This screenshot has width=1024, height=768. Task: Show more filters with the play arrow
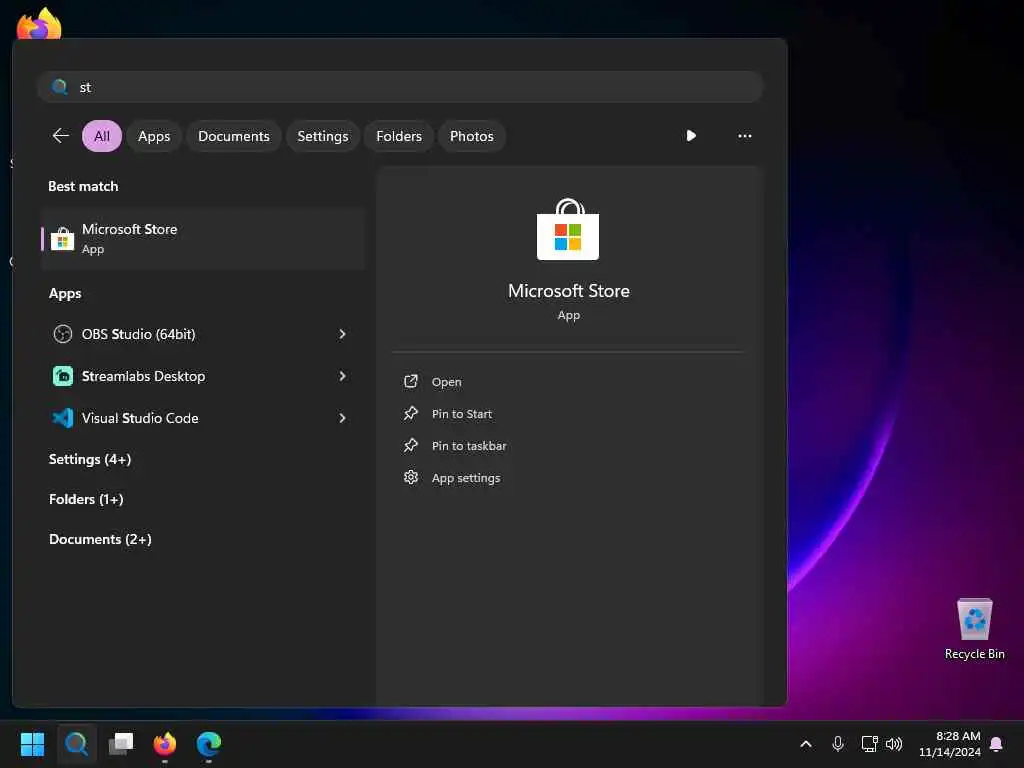point(691,136)
